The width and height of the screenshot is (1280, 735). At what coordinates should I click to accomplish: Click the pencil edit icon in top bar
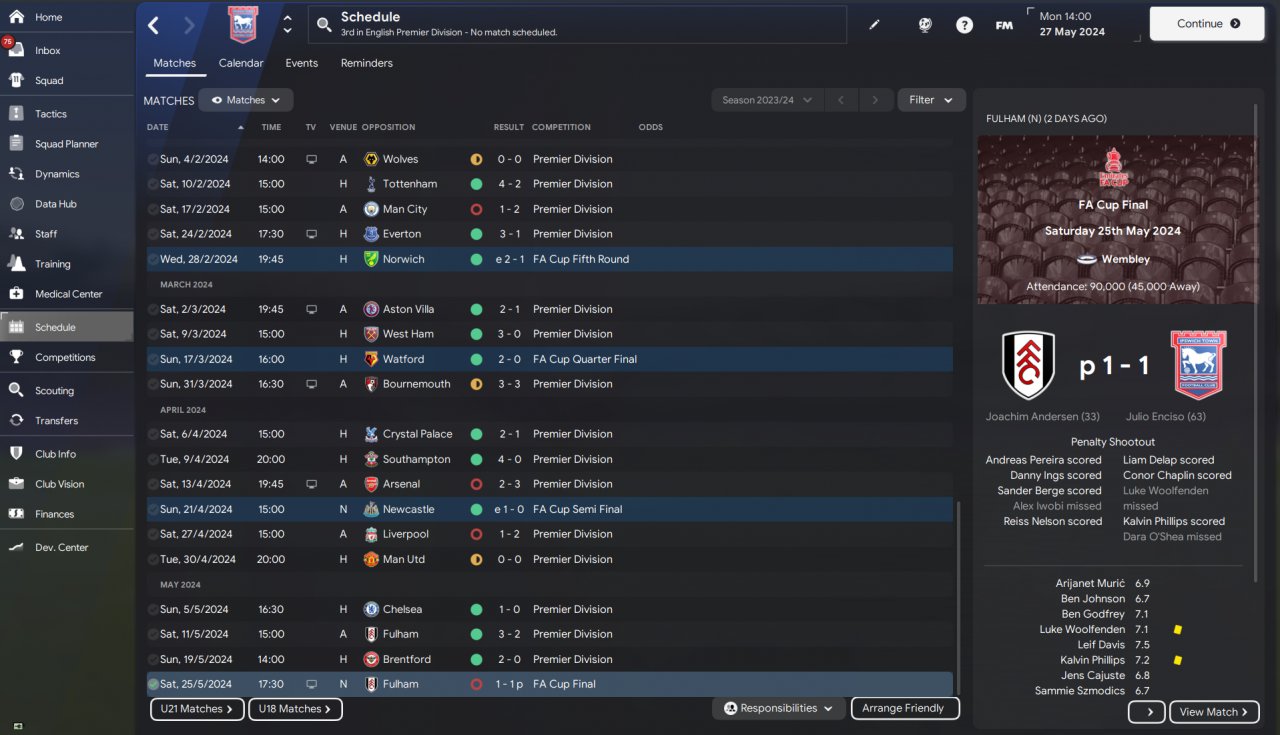pyautogui.click(x=875, y=25)
